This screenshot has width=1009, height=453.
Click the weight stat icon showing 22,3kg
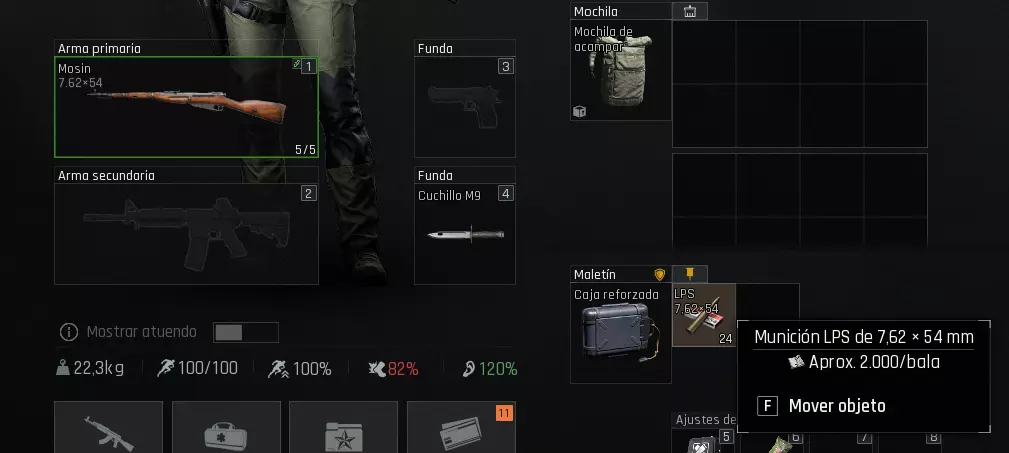pyautogui.click(x=62, y=369)
